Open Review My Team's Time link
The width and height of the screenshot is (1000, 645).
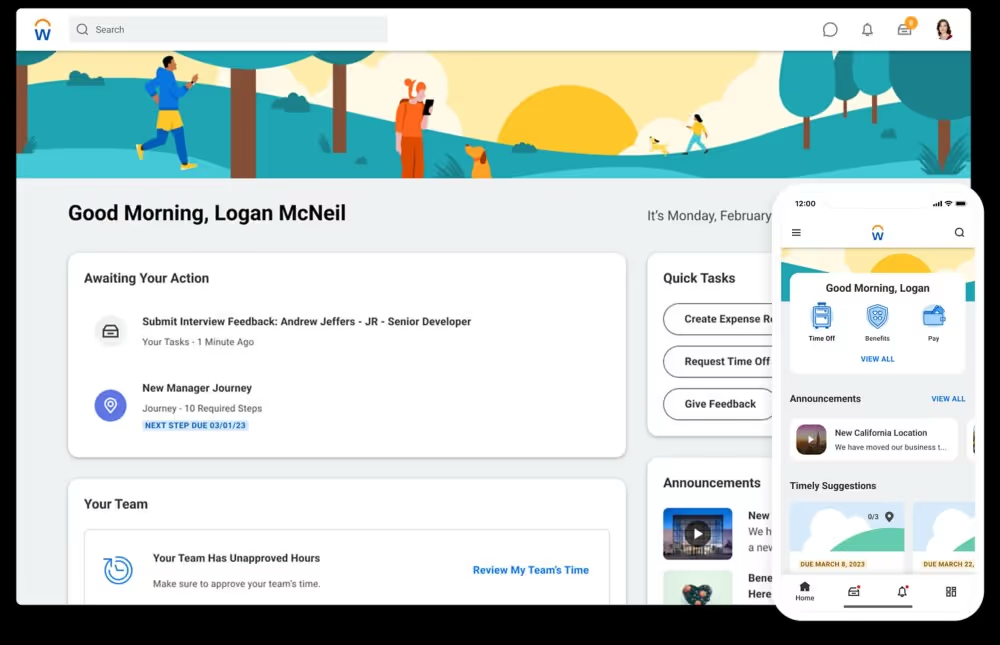(531, 570)
